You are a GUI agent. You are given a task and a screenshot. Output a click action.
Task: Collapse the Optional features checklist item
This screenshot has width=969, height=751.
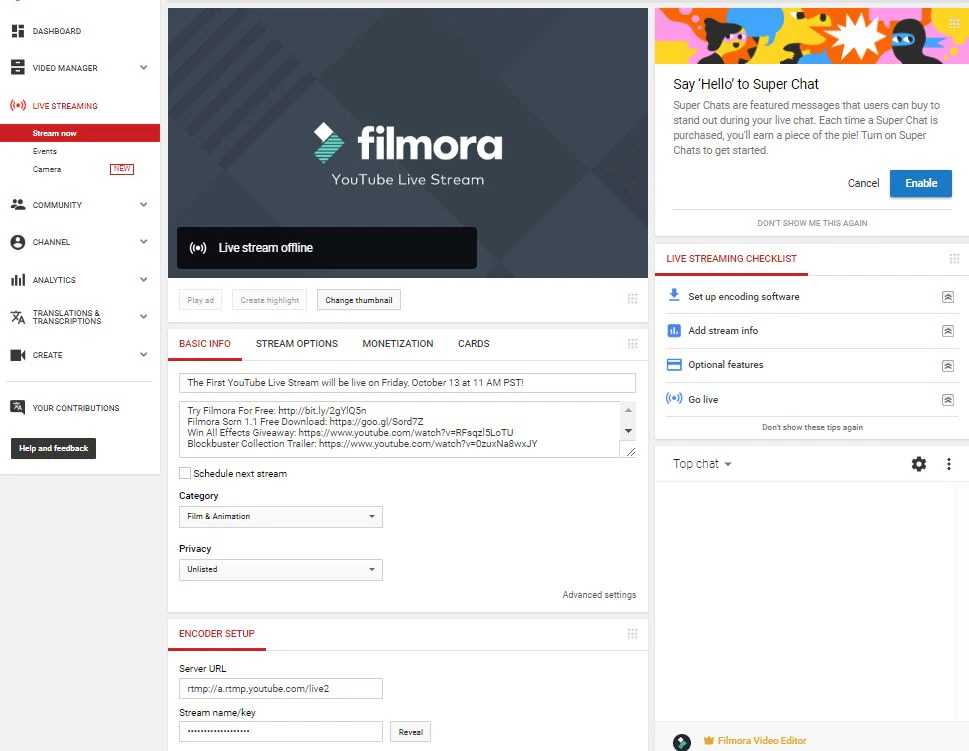click(947, 365)
